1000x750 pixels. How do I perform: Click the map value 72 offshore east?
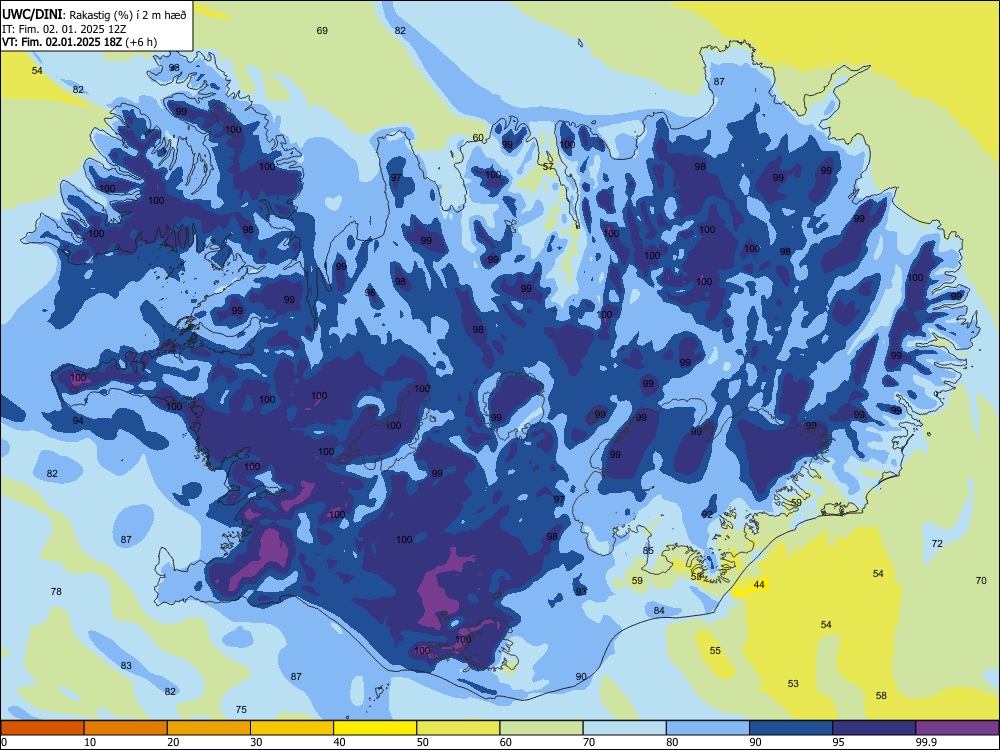(x=937, y=543)
